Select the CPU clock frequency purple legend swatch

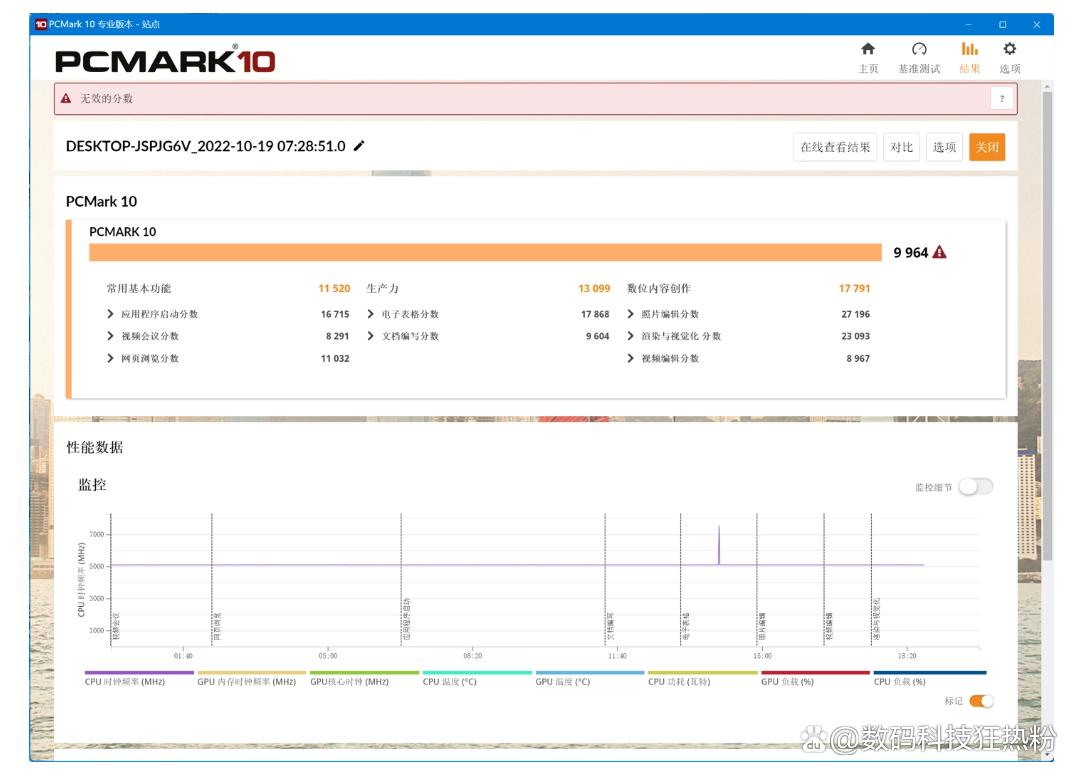139,673
